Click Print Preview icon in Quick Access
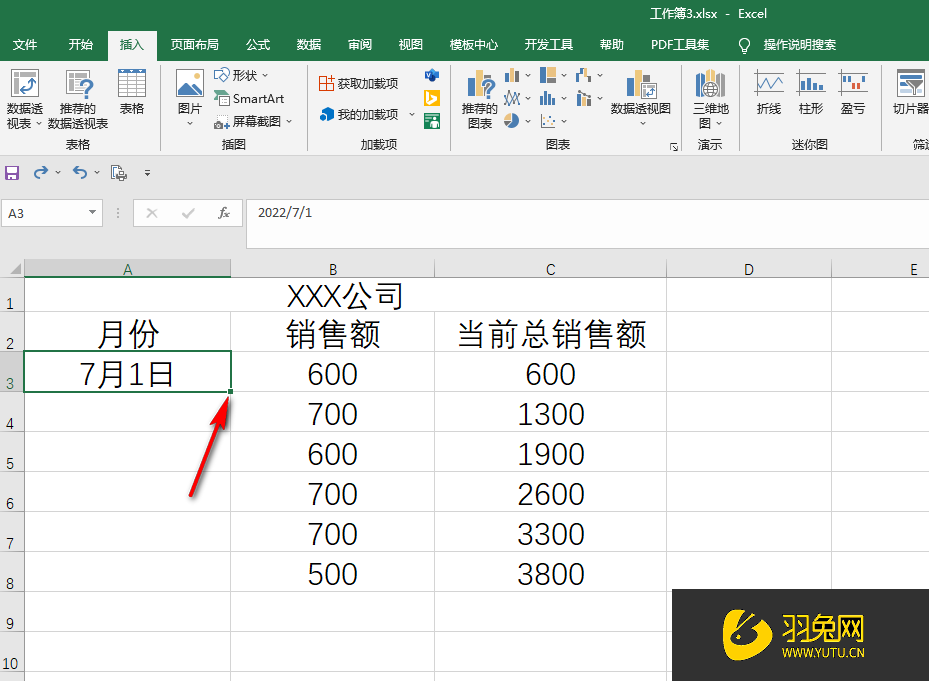This screenshot has height=681, width=929. click(118, 173)
